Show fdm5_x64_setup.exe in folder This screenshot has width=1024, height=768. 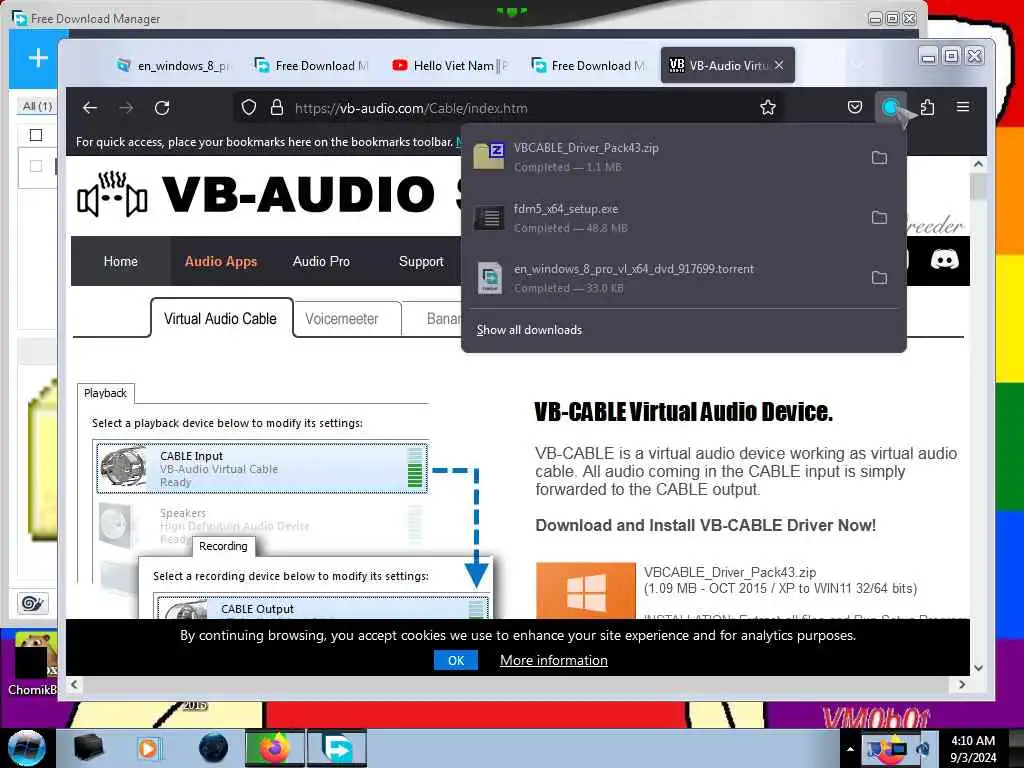(880, 217)
